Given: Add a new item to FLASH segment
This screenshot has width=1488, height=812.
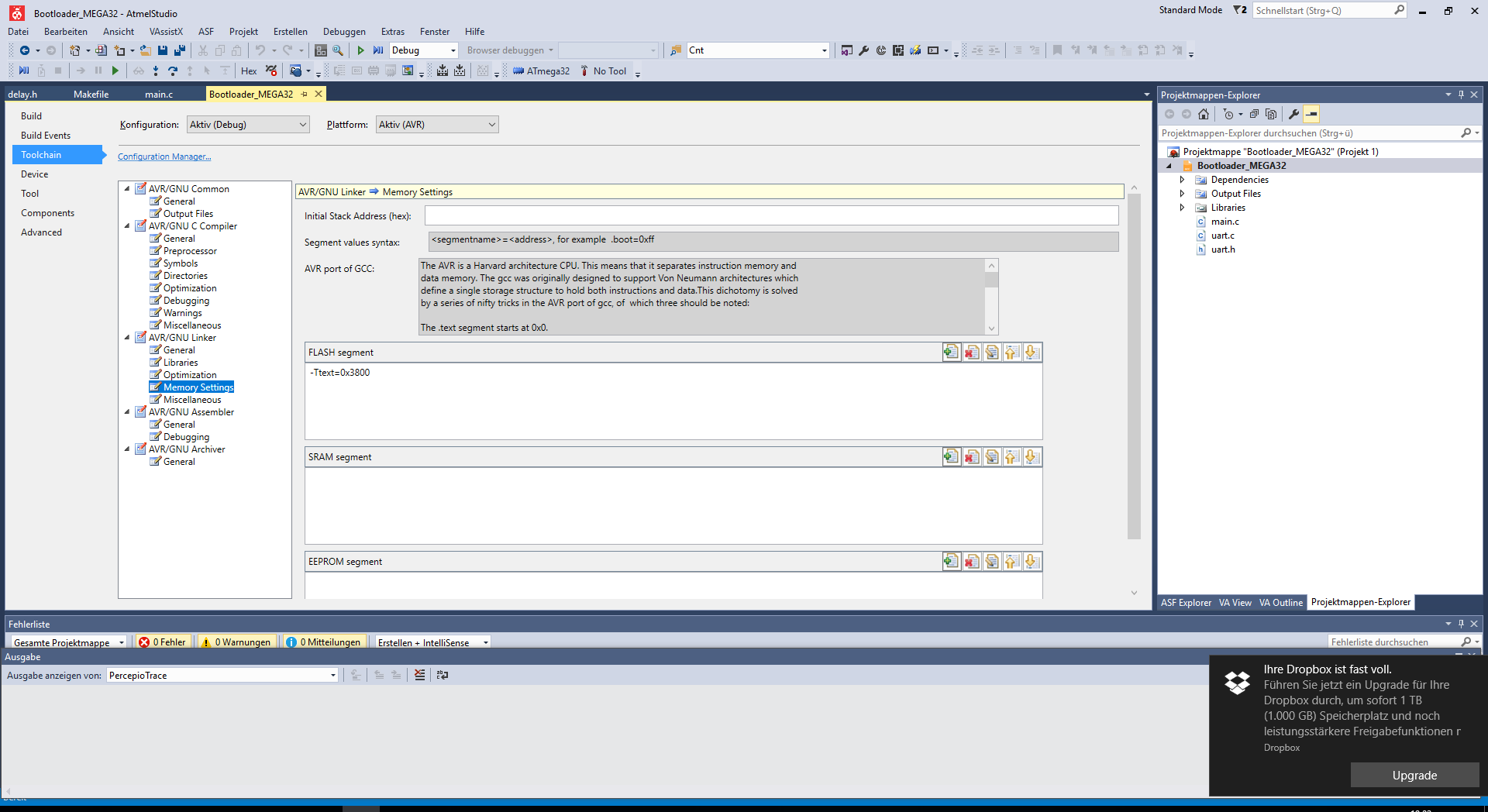Looking at the screenshot, I should point(951,353).
